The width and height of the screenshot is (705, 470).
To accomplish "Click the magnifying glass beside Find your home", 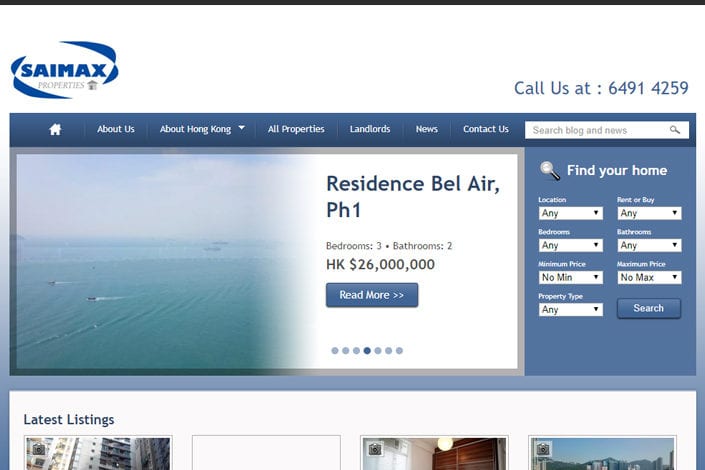I will tap(550, 171).
